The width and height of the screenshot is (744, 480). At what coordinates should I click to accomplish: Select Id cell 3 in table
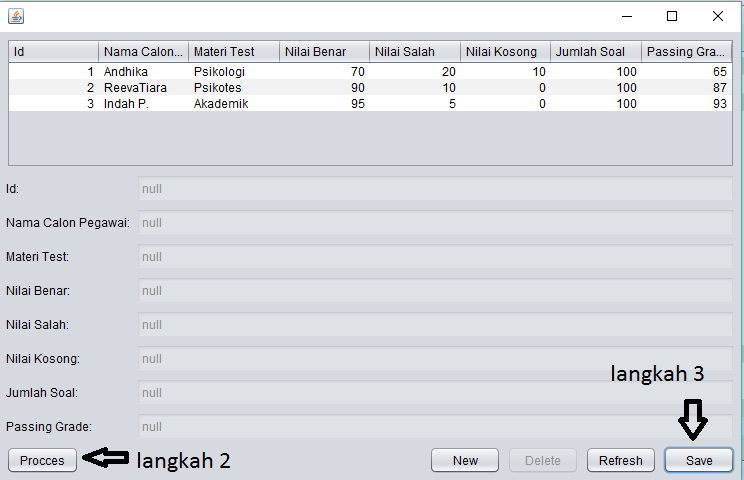pyautogui.click(x=53, y=104)
